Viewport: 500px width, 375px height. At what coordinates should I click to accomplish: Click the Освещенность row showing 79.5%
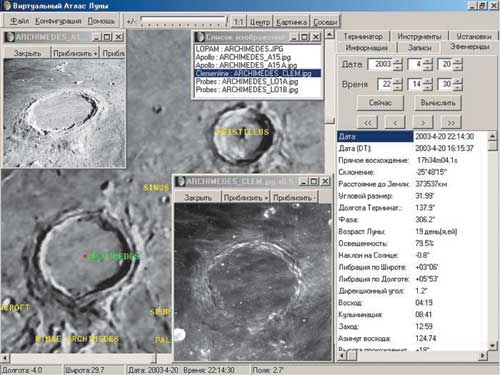pos(412,243)
